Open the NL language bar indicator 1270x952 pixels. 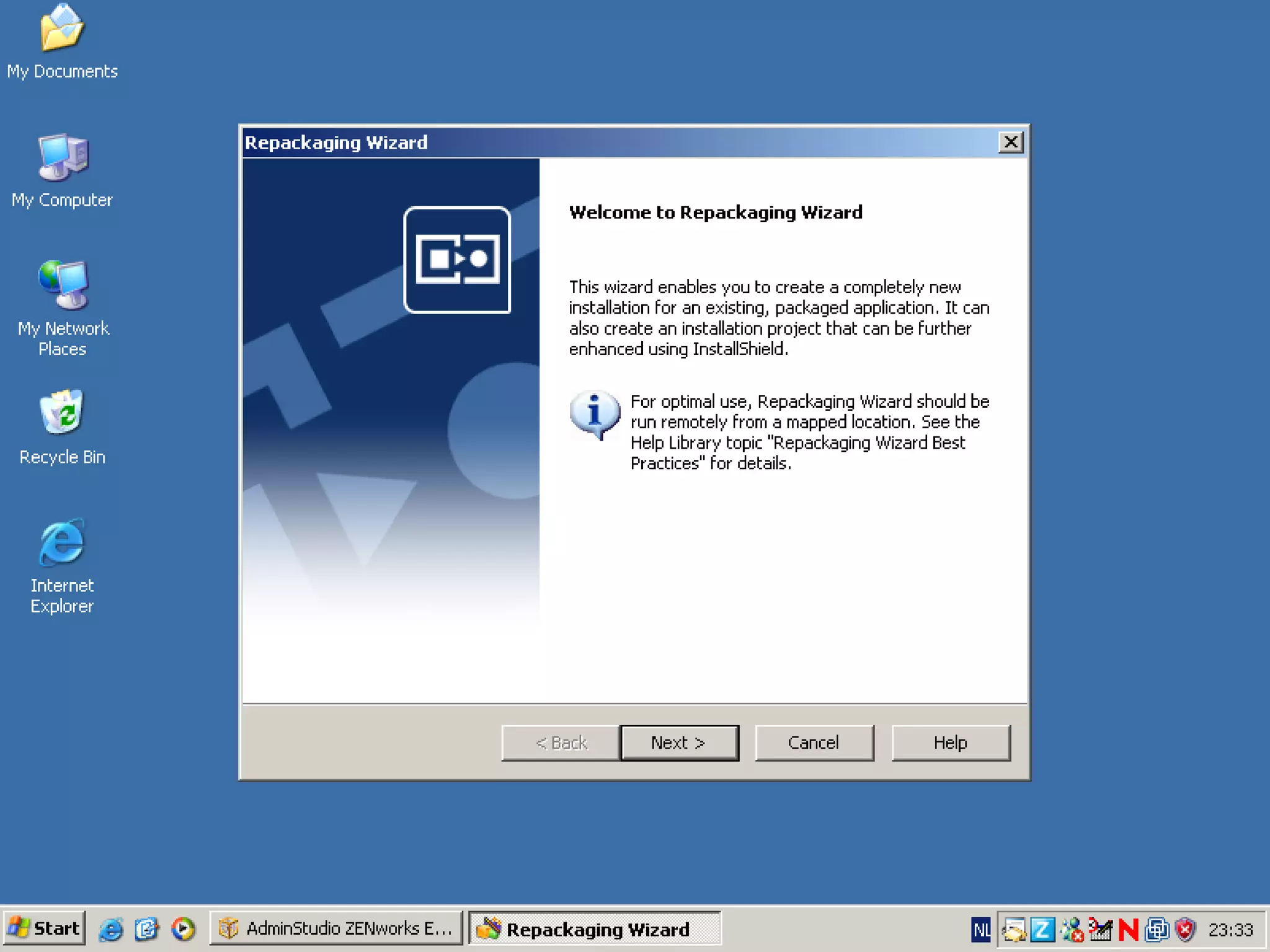[x=981, y=929]
